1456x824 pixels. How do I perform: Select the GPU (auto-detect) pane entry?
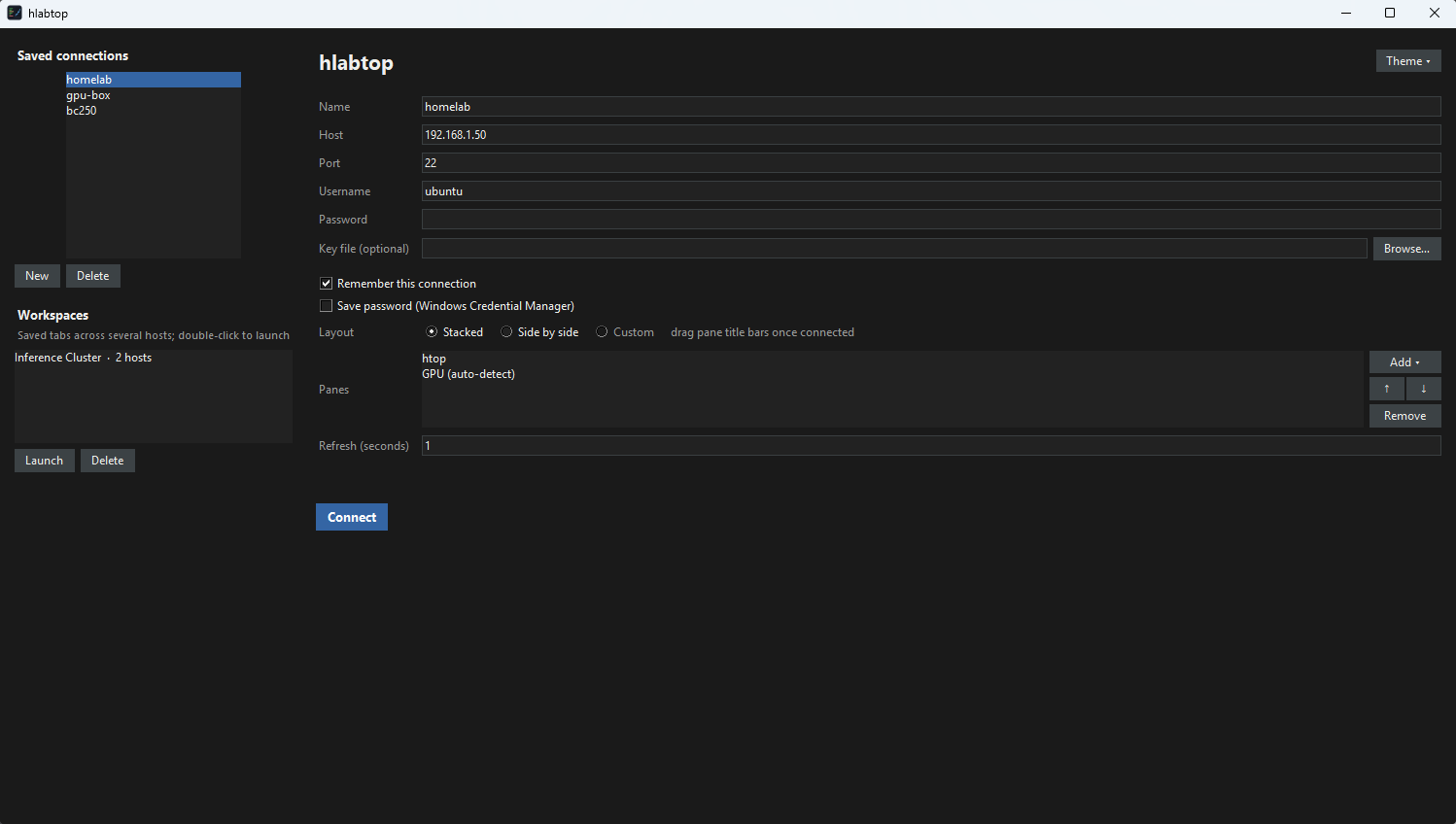click(x=892, y=374)
